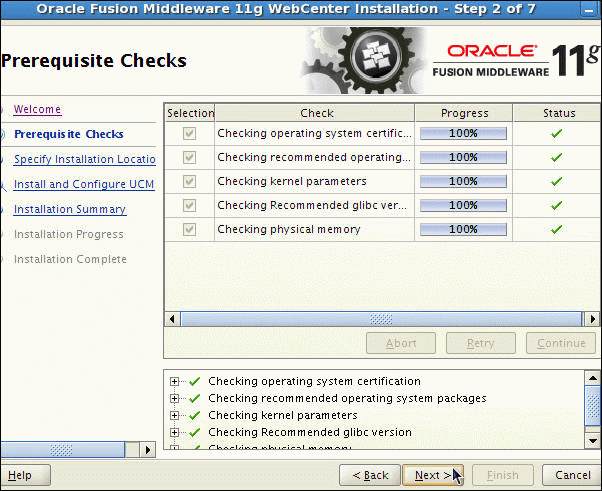Click status checkmark for recommended operating row
This screenshot has width=602, height=491.
pos(556,157)
